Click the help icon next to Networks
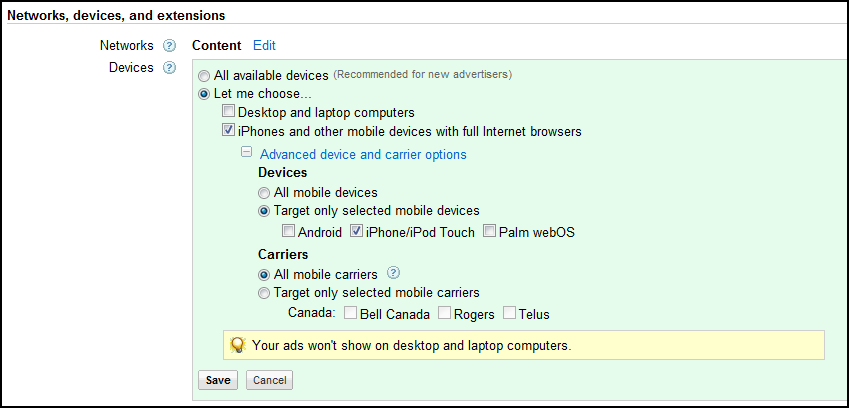Screen dimensions: 849x408 click(x=169, y=45)
